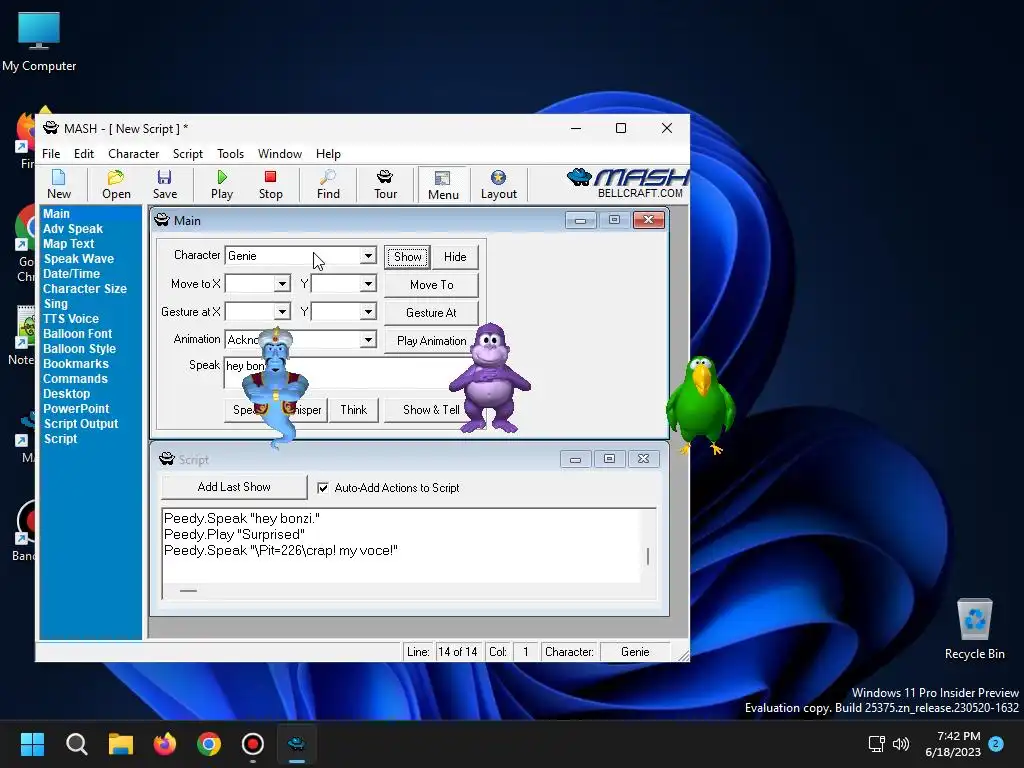Select Bookmarks in the sidebar
Image resolution: width=1024 pixels, height=768 pixels.
tap(76, 364)
